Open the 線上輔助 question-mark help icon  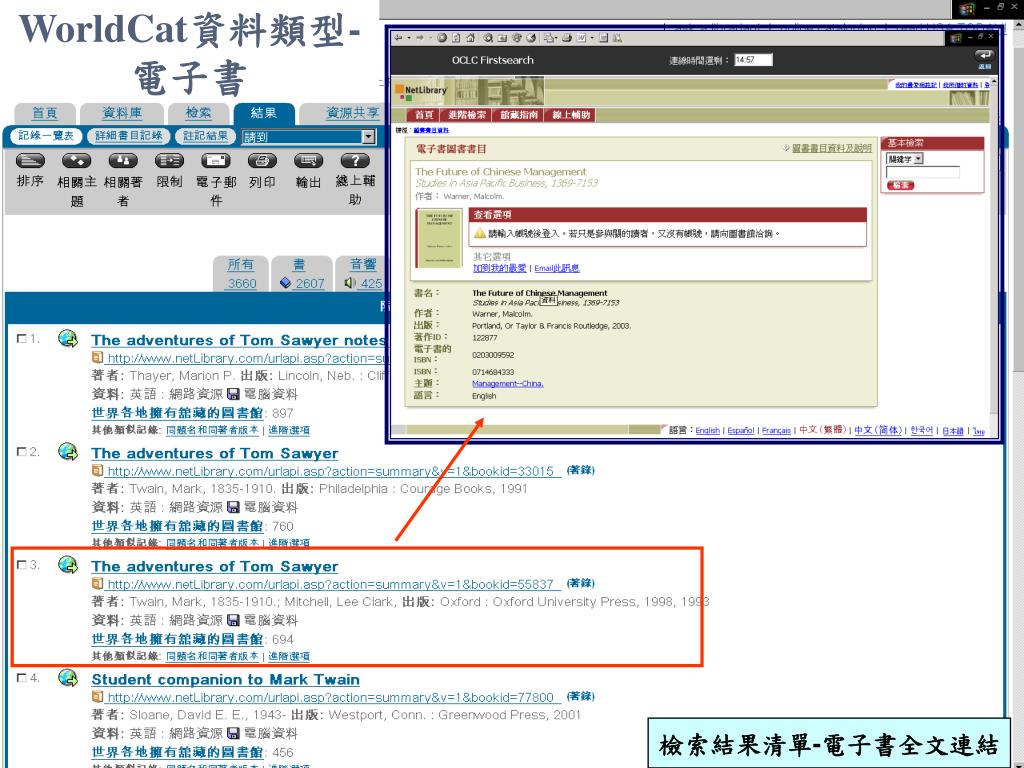click(355, 161)
